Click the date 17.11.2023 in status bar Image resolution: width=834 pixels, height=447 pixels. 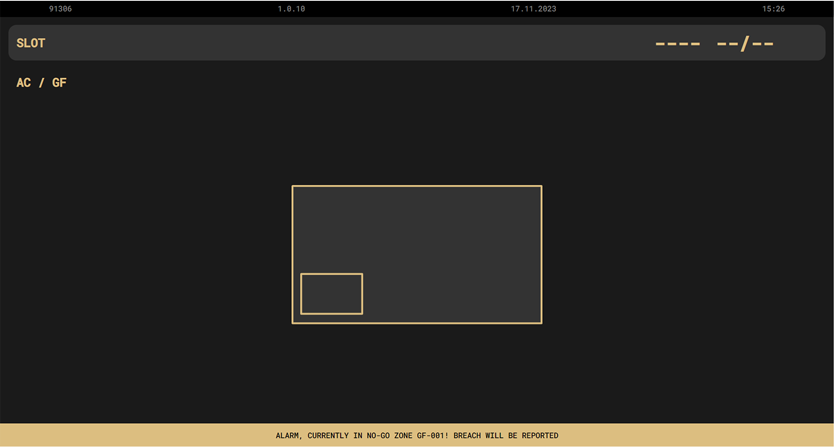coord(533,9)
